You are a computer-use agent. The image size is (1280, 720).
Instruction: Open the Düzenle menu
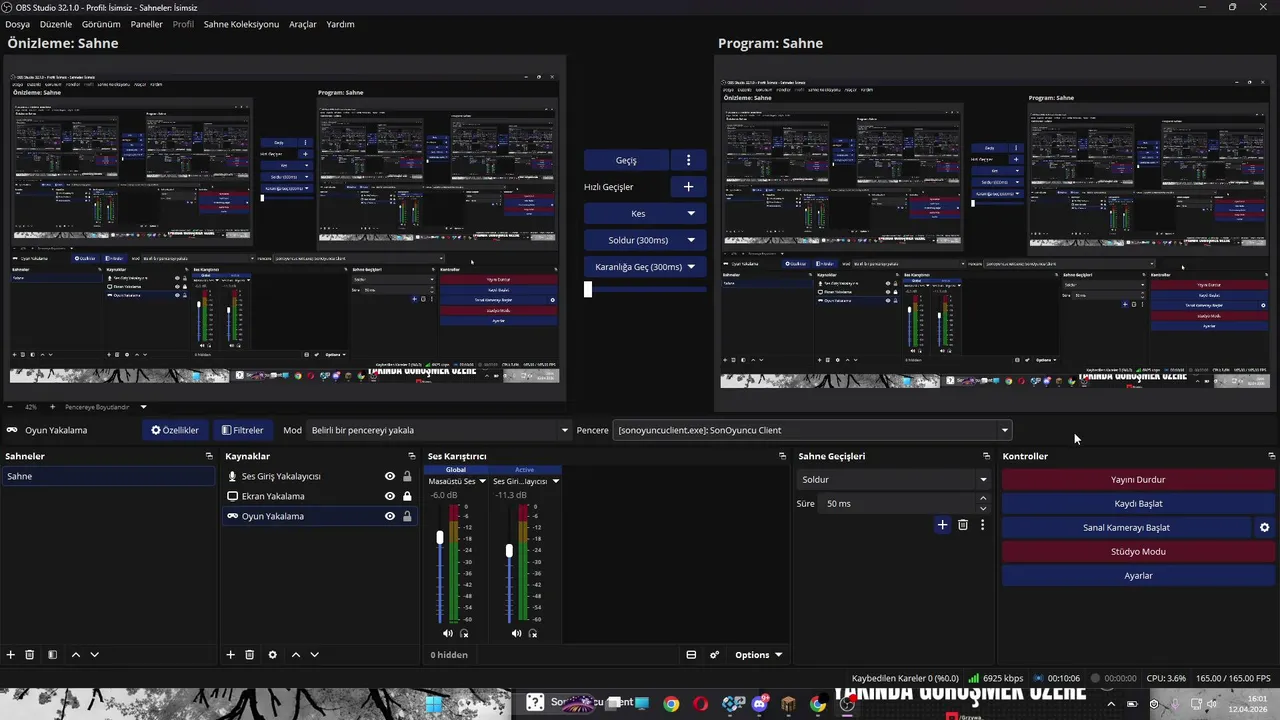56,24
